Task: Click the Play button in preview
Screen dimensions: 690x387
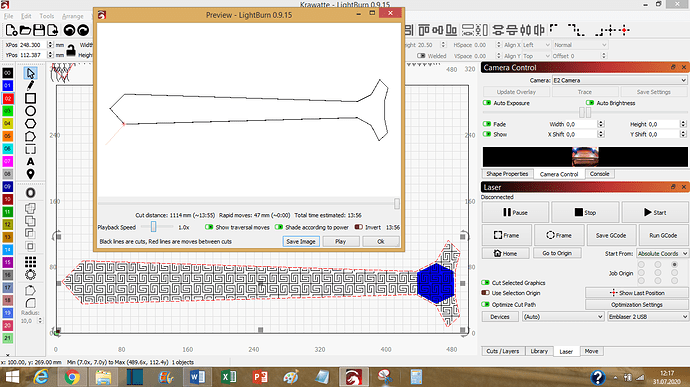Action: tap(341, 241)
